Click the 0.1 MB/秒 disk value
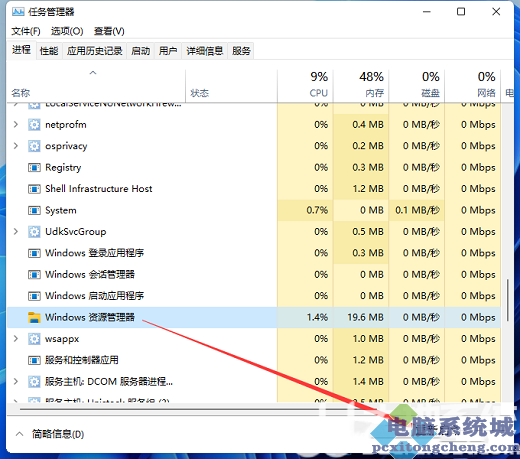This screenshot has width=520, height=459. point(417,210)
